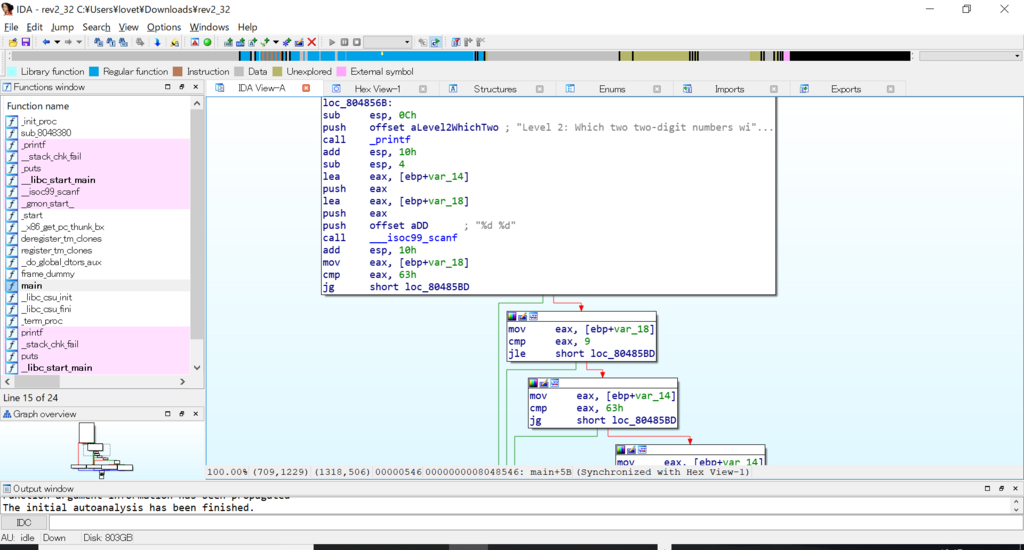
Task: Click color icon of 'jg loc_80485BD' lower node
Action: coord(533,383)
